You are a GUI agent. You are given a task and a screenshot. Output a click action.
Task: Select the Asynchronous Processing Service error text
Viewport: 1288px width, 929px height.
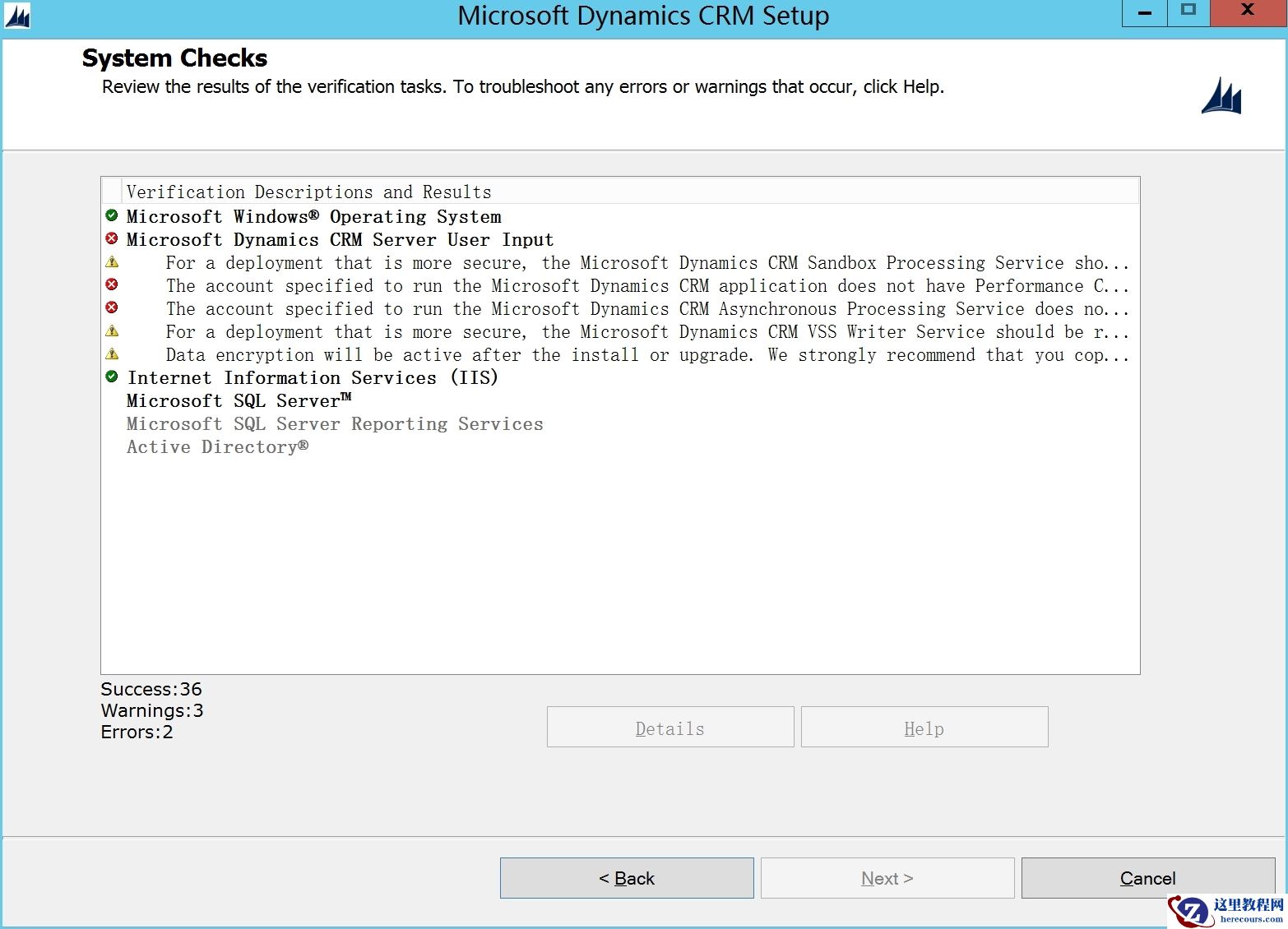[647, 308]
